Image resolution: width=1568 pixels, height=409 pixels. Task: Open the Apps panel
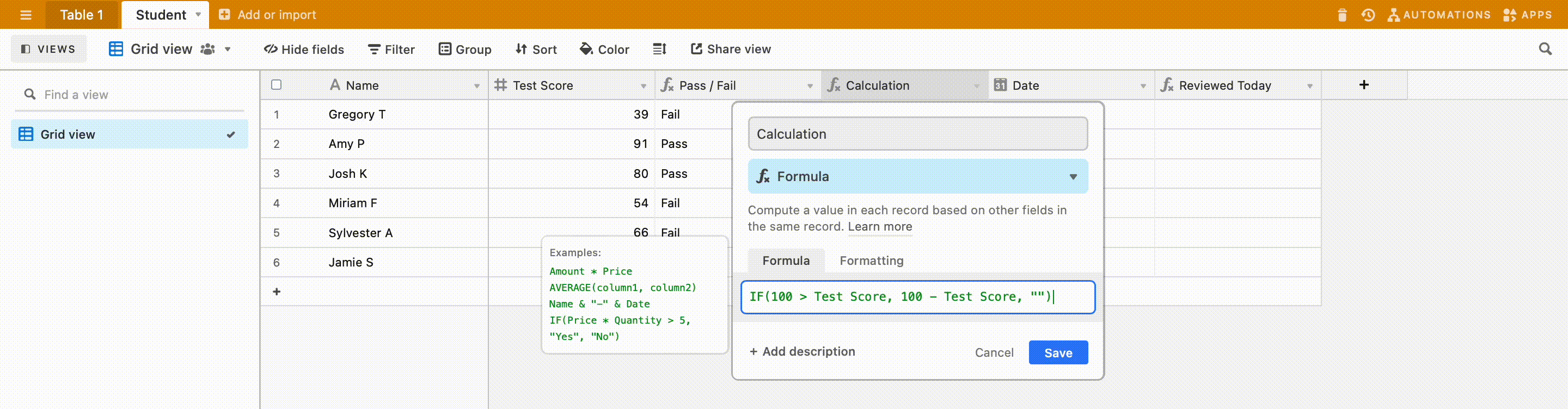coord(1527,15)
